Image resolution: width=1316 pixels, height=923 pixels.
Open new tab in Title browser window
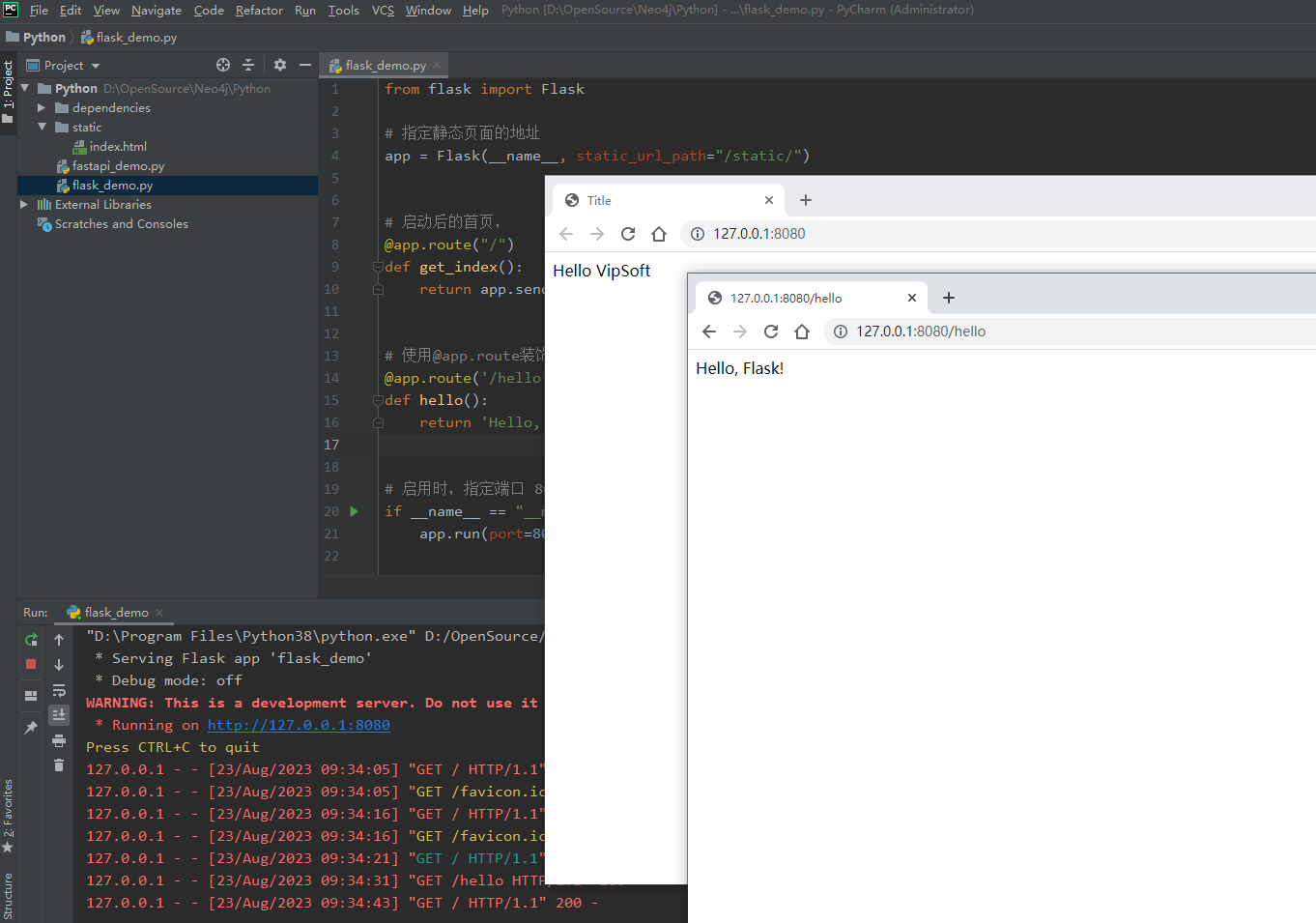point(806,200)
